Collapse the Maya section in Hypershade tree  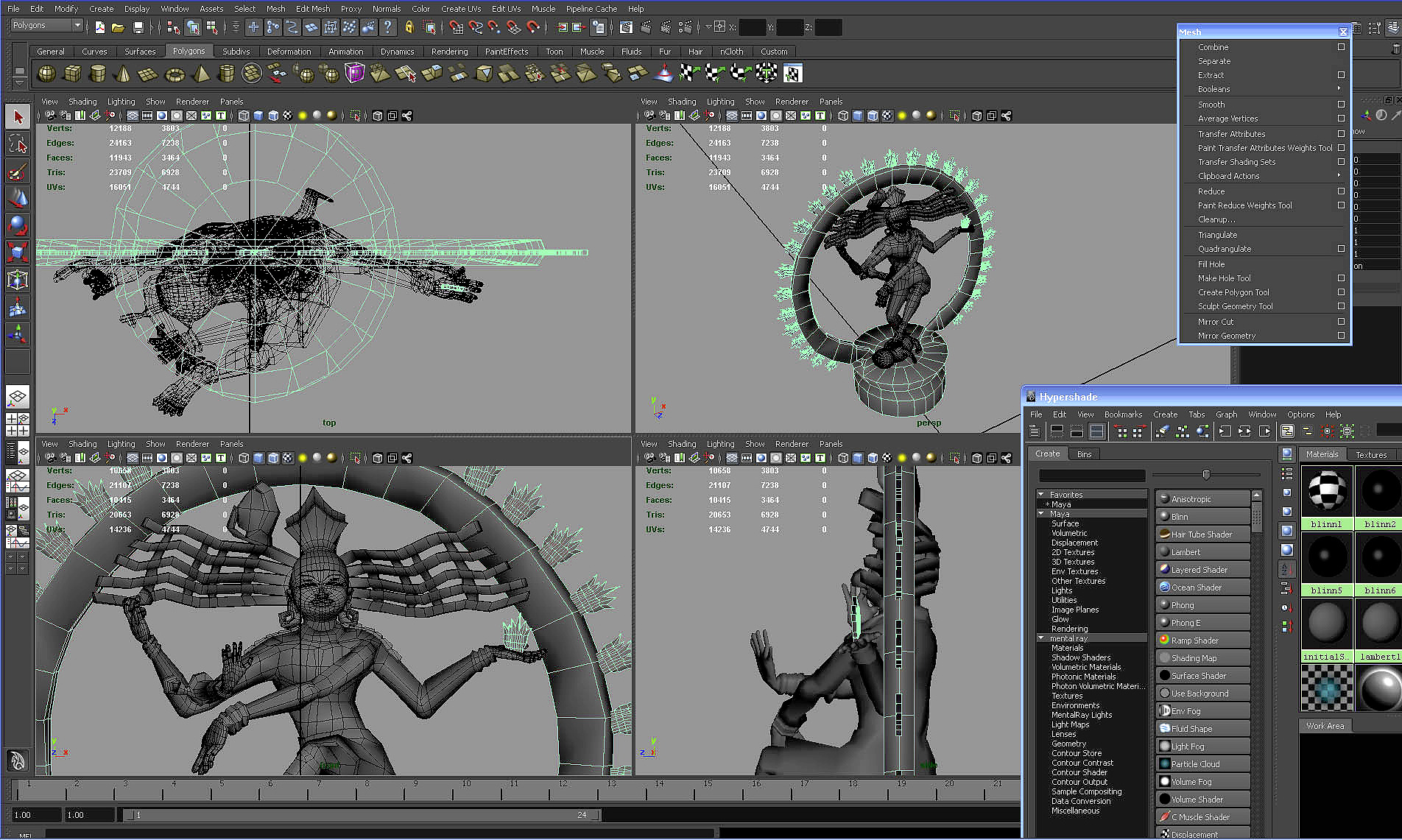pyautogui.click(x=1041, y=514)
